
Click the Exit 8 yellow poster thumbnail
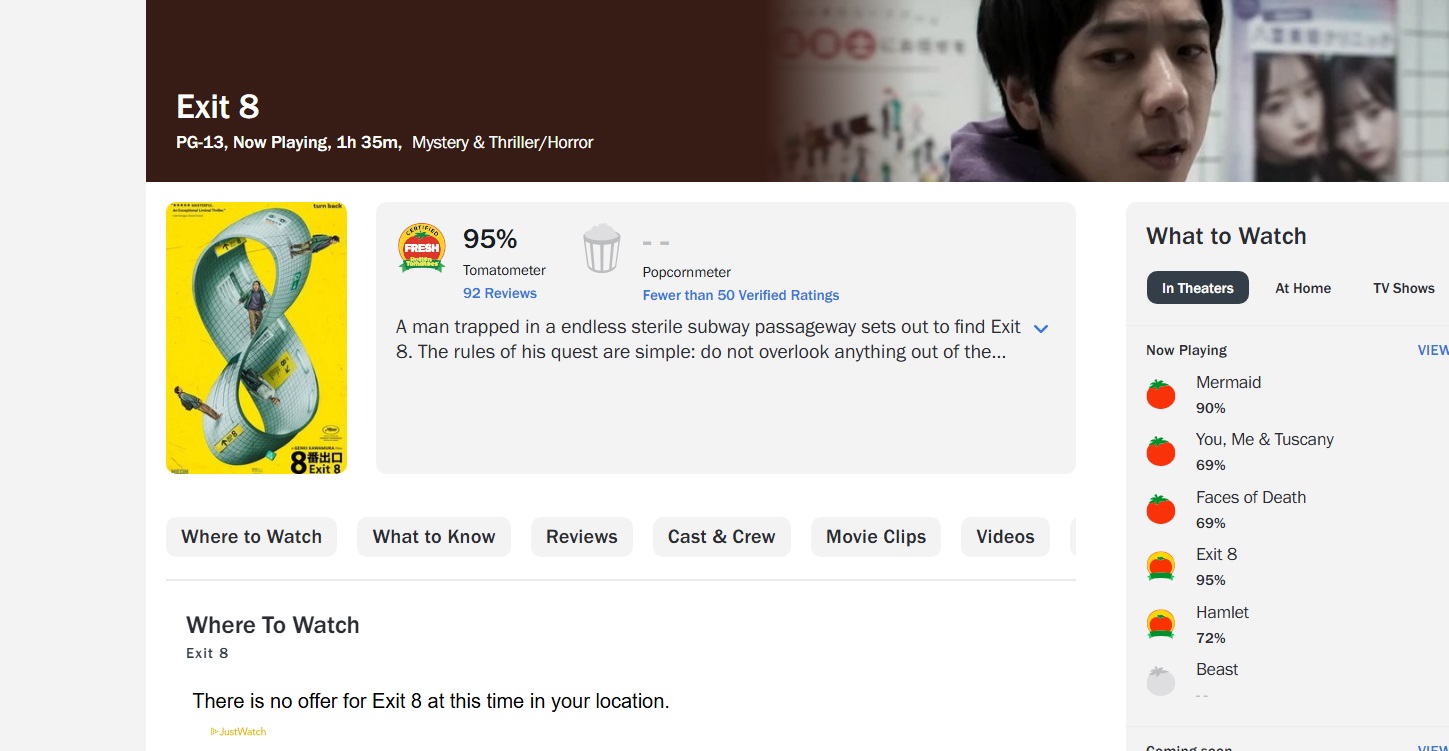pos(256,338)
